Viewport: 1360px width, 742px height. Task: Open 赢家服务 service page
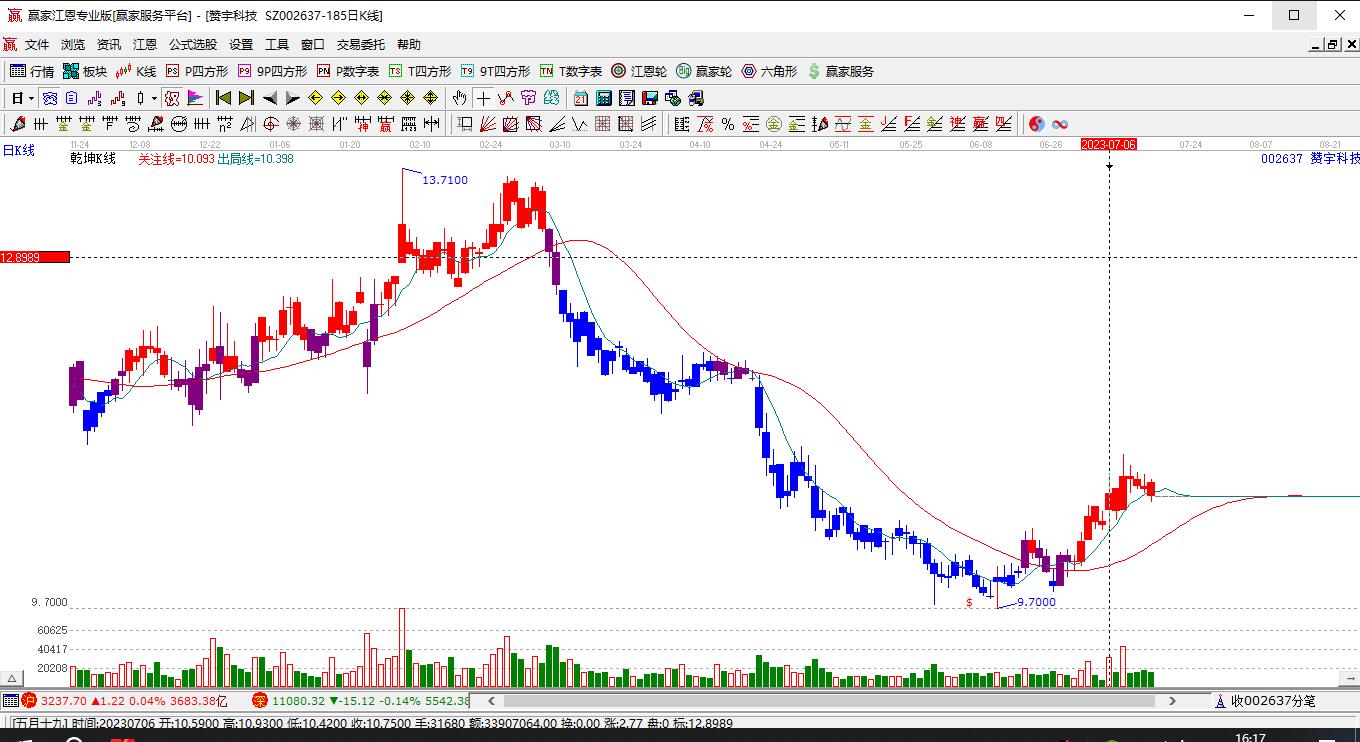point(841,71)
